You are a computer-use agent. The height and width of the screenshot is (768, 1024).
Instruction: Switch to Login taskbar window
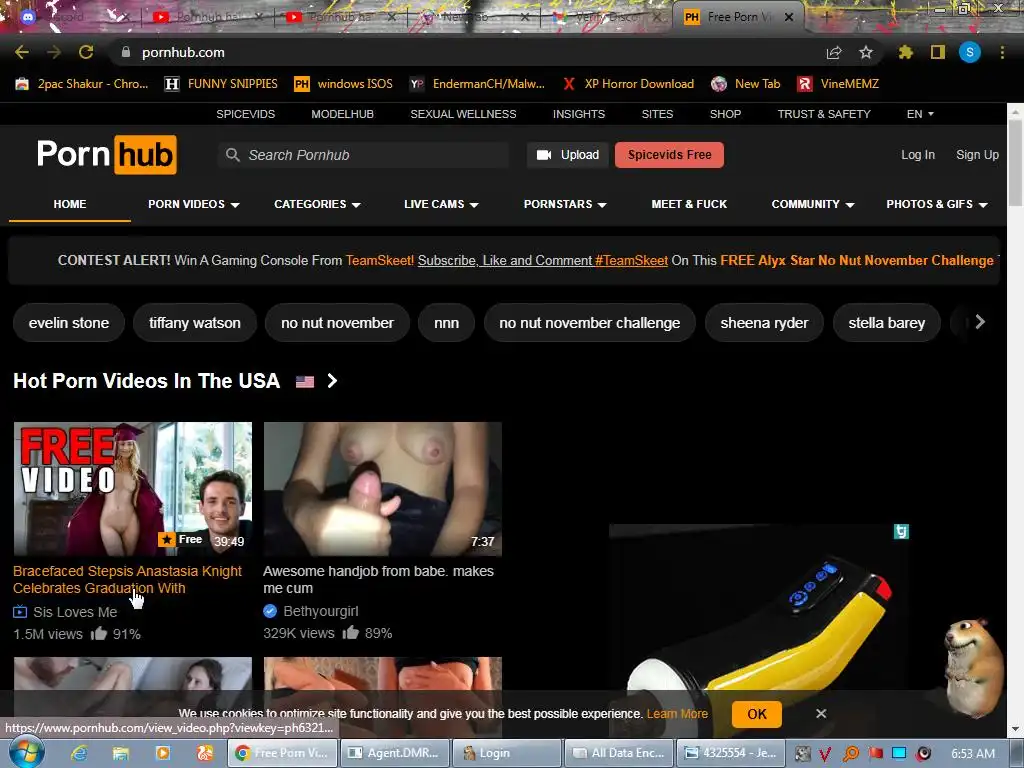click(507, 753)
